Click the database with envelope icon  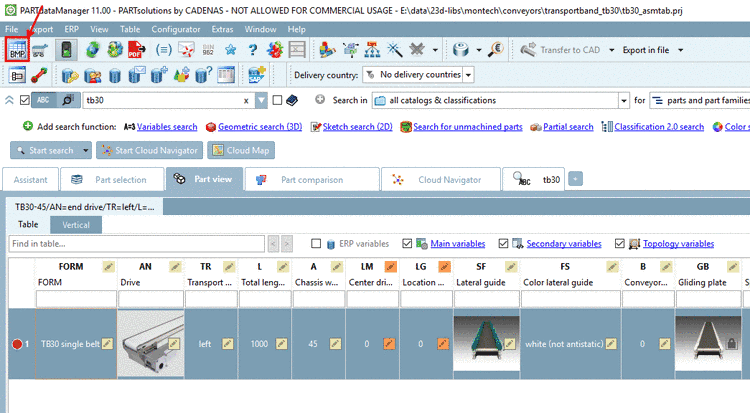pyautogui.click(x=137, y=75)
